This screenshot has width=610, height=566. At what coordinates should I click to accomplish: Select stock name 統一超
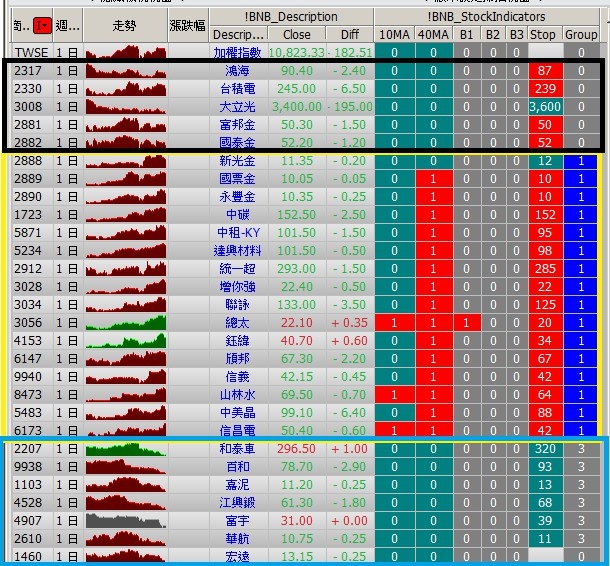point(237,268)
